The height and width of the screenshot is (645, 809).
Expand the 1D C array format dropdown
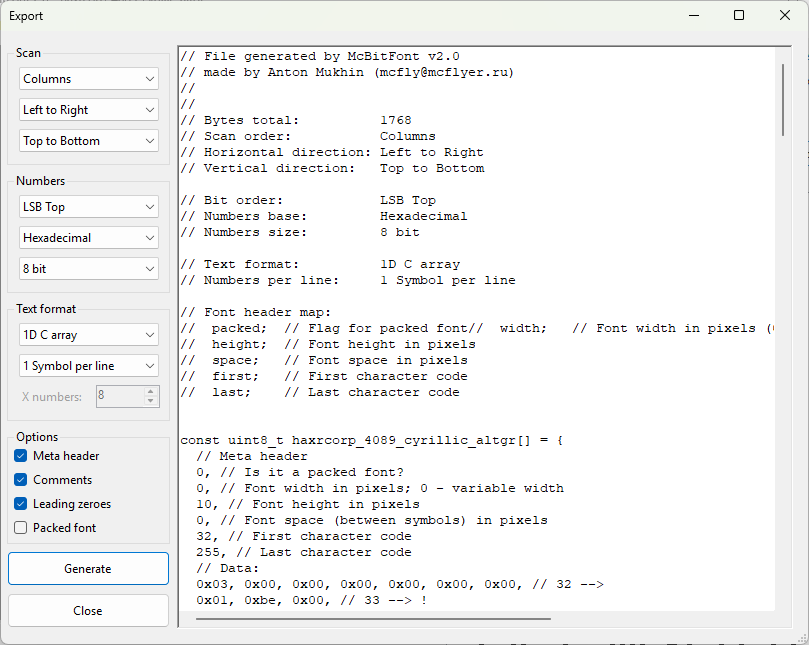pos(89,335)
